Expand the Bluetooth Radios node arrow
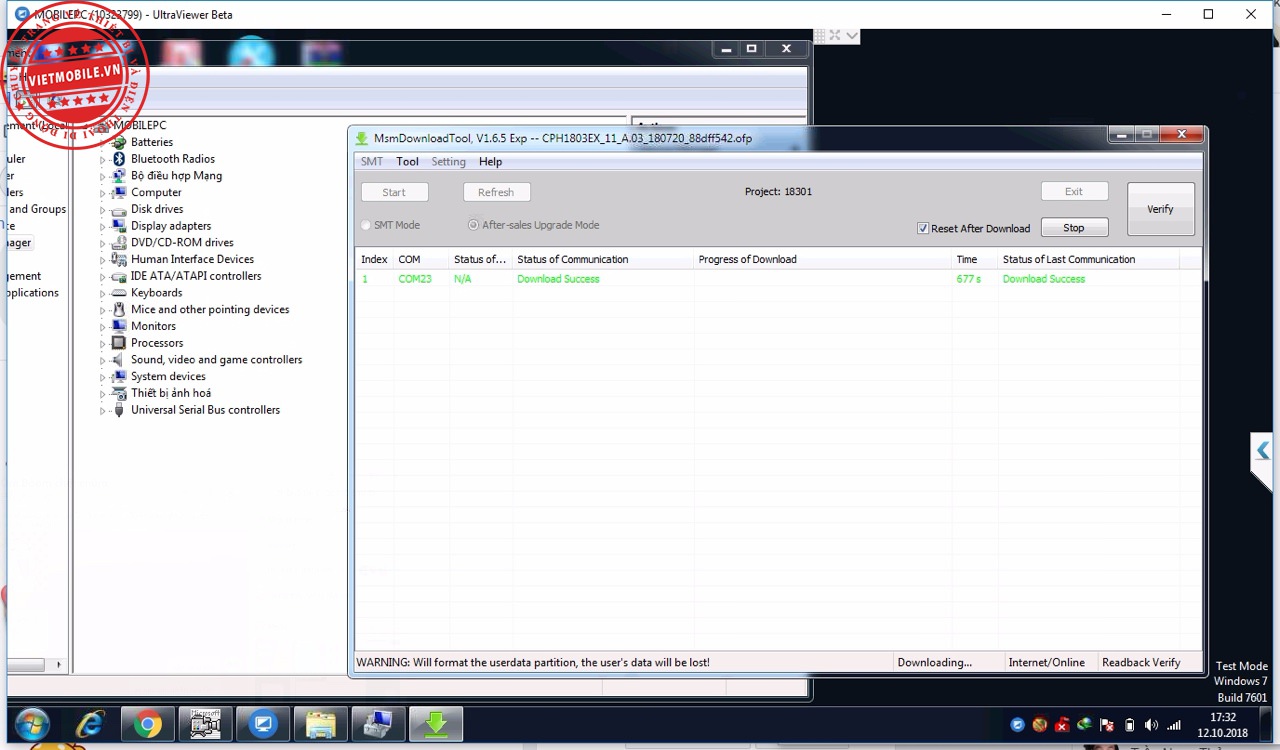The image size is (1280, 750). (x=102, y=159)
